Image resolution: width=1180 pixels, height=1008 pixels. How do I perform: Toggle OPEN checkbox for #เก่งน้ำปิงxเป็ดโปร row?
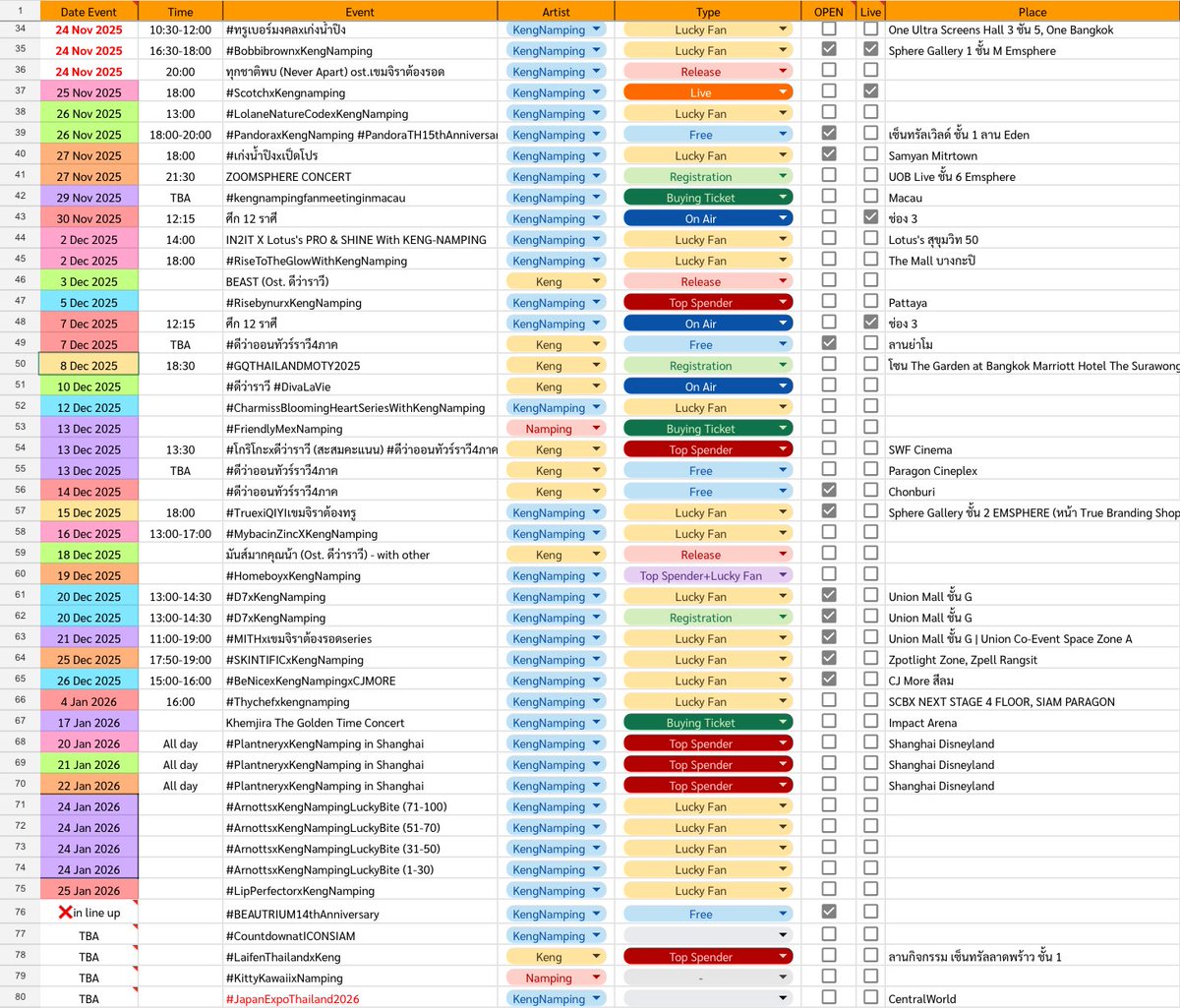coord(829,155)
